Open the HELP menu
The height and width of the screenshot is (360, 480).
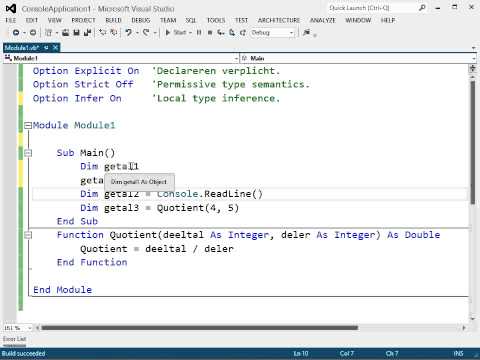click(388, 20)
